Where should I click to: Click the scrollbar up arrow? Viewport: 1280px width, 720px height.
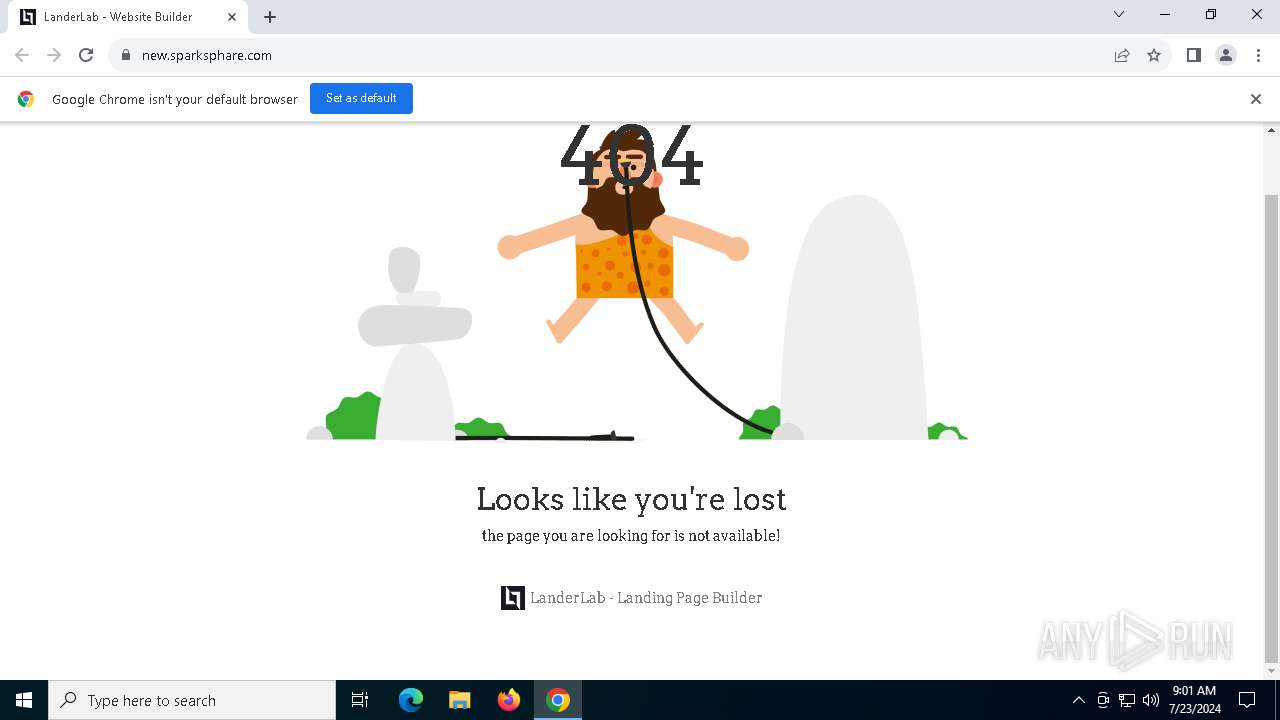pyautogui.click(x=1272, y=131)
